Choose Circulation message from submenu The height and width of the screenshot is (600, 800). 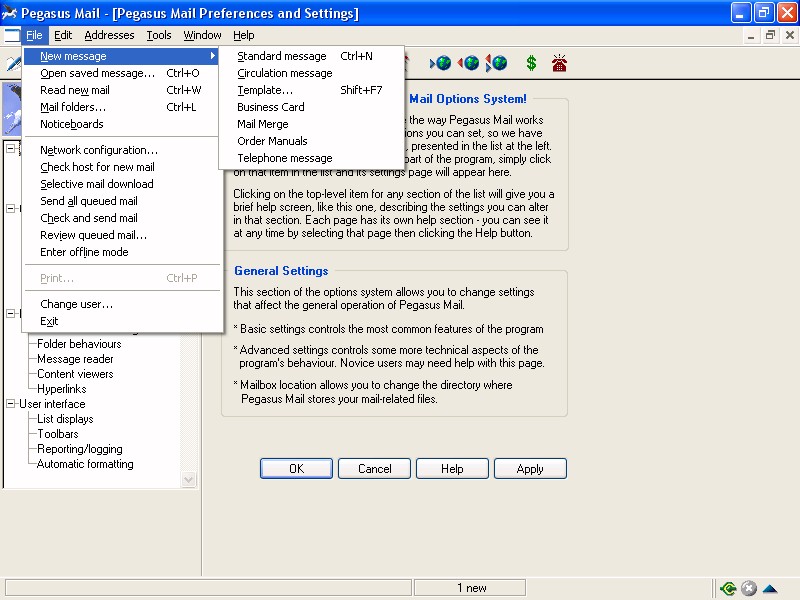[x=311, y=73]
